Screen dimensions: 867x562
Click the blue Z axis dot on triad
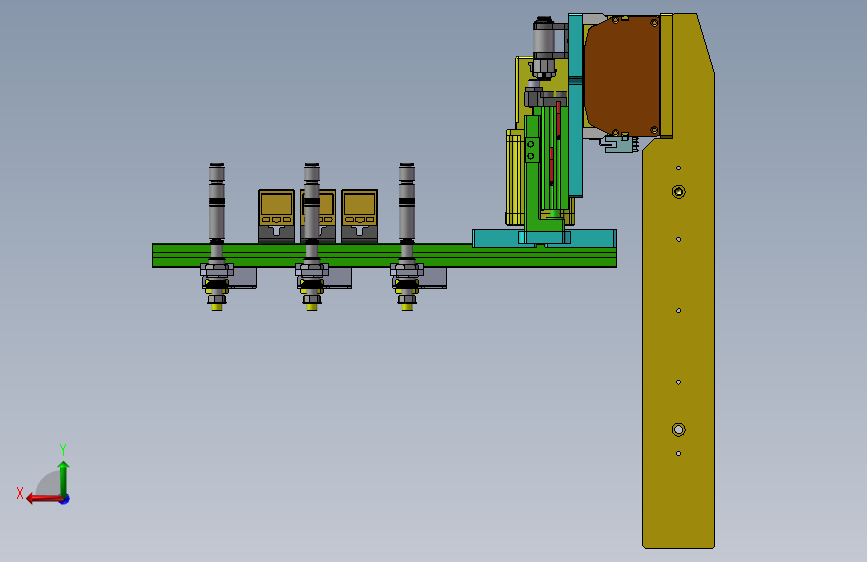pyautogui.click(x=65, y=500)
